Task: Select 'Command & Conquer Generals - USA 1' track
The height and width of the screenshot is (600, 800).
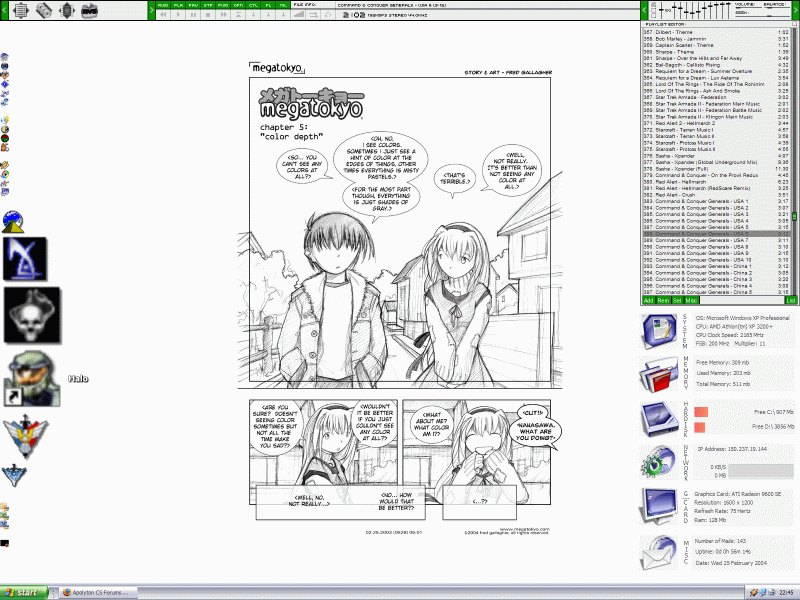Action: 716,201
